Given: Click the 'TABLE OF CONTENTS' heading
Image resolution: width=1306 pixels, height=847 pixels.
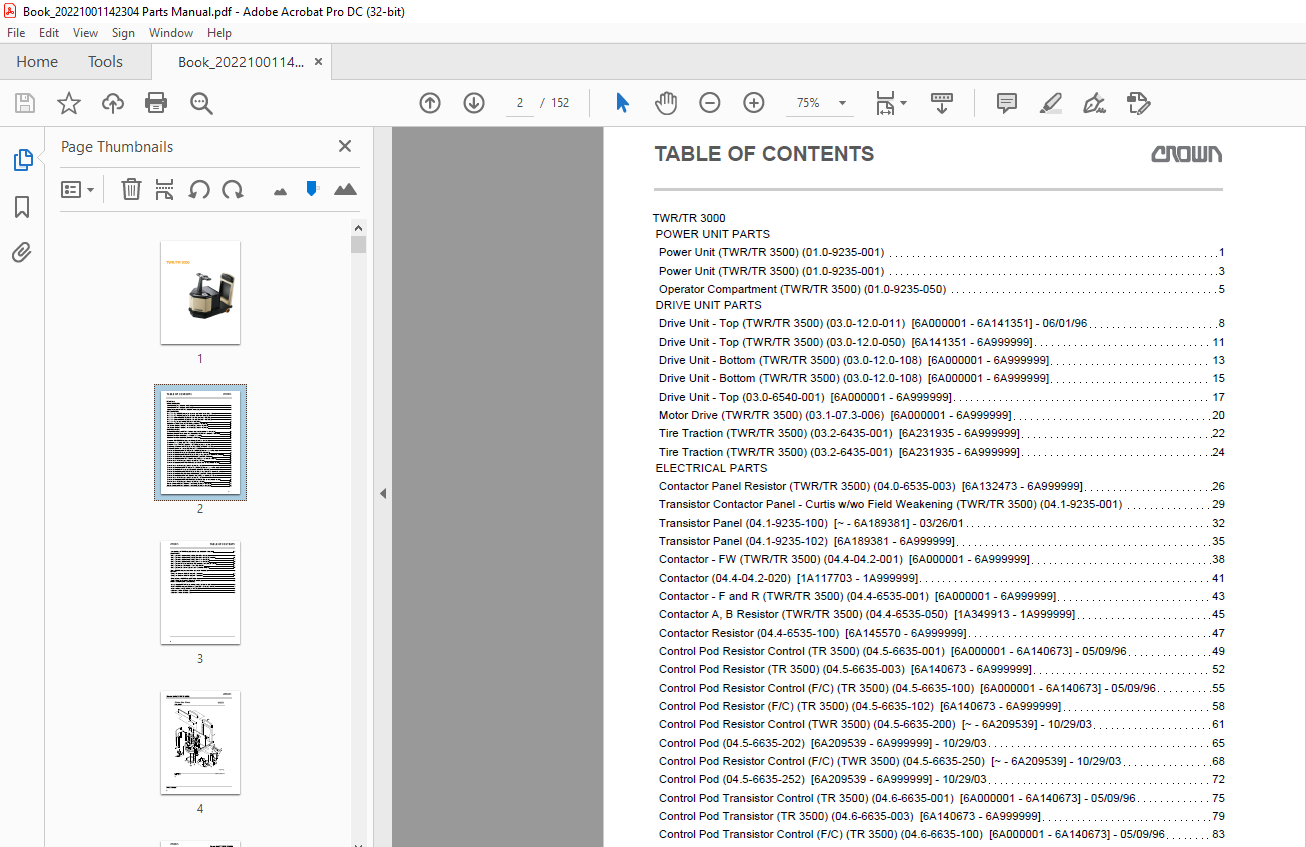Looking at the screenshot, I should [764, 154].
